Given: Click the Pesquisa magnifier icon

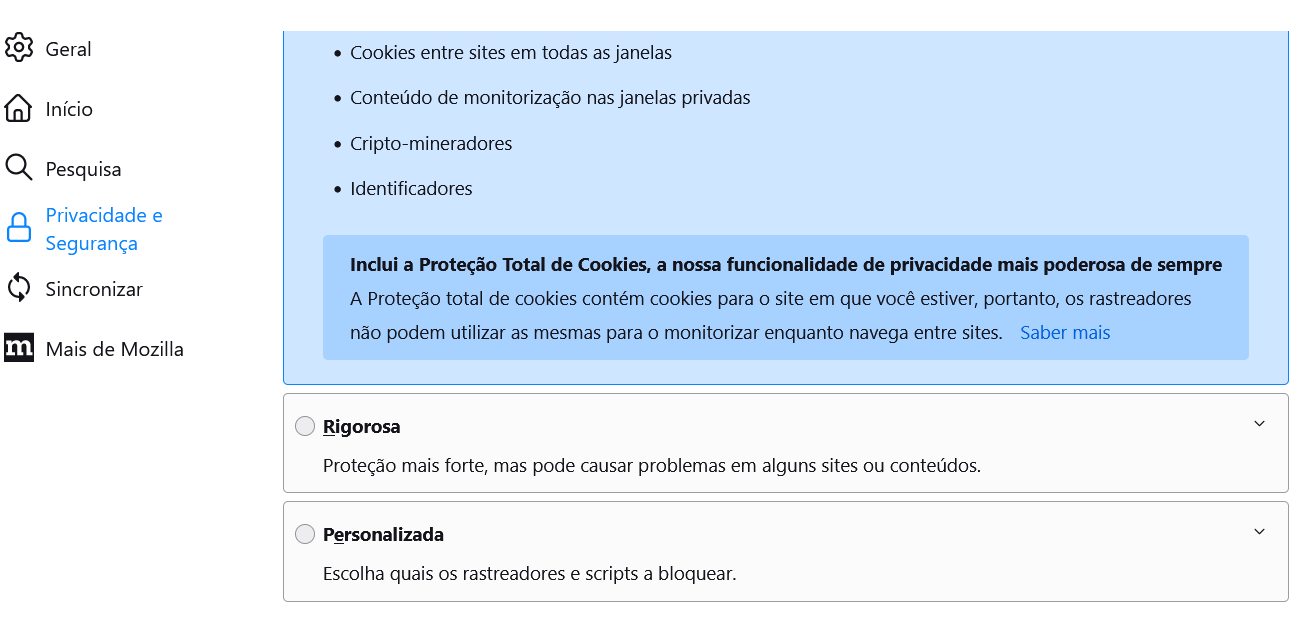Looking at the screenshot, I should [x=19, y=168].
